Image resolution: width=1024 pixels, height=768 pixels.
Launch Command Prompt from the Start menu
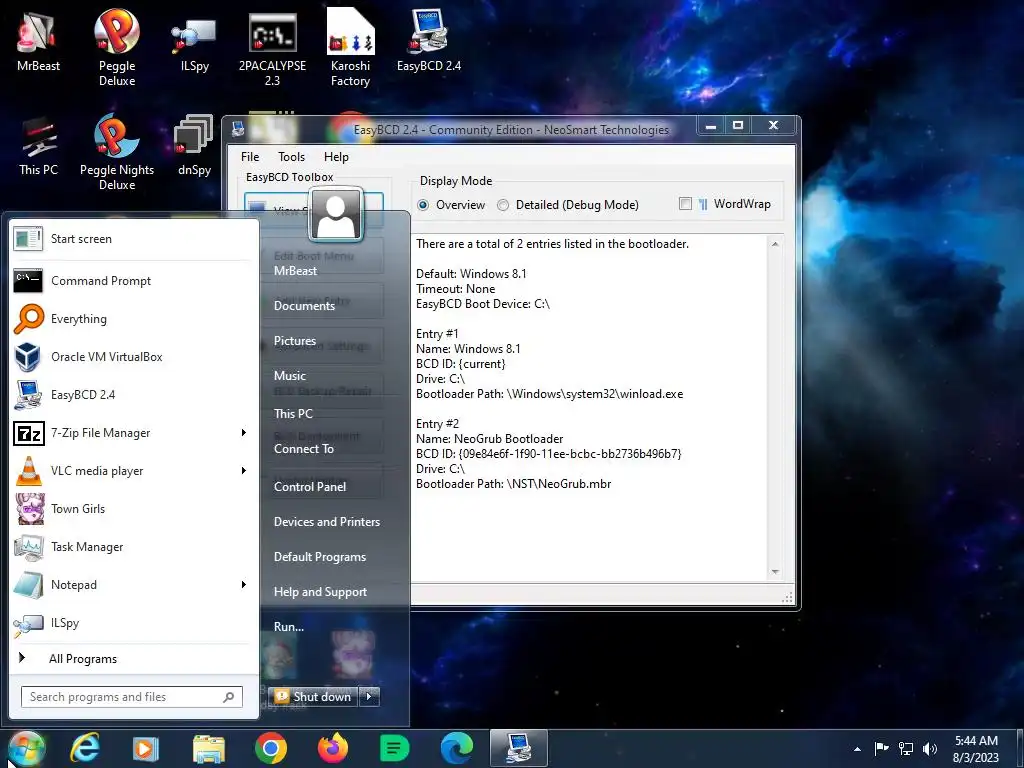131,281
